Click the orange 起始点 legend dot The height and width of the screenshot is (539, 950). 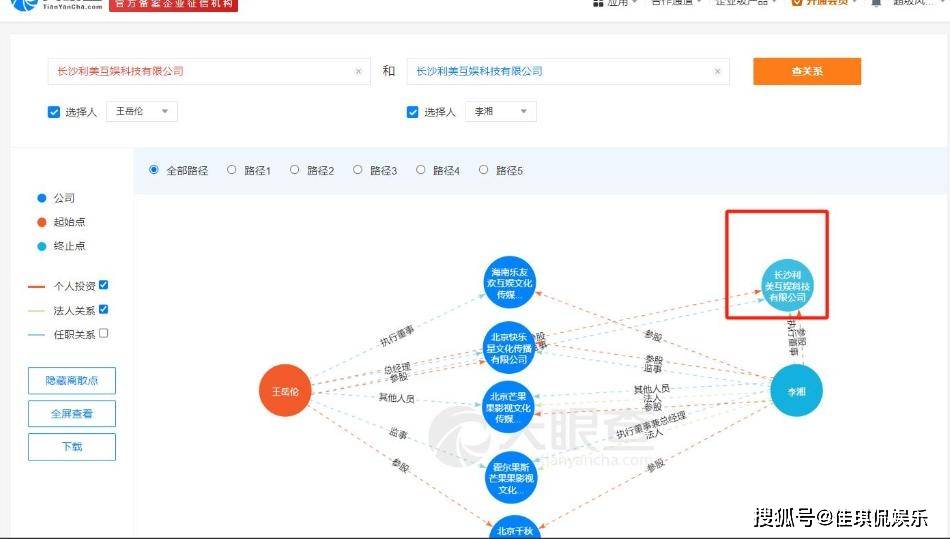click(x=42, y=222)
